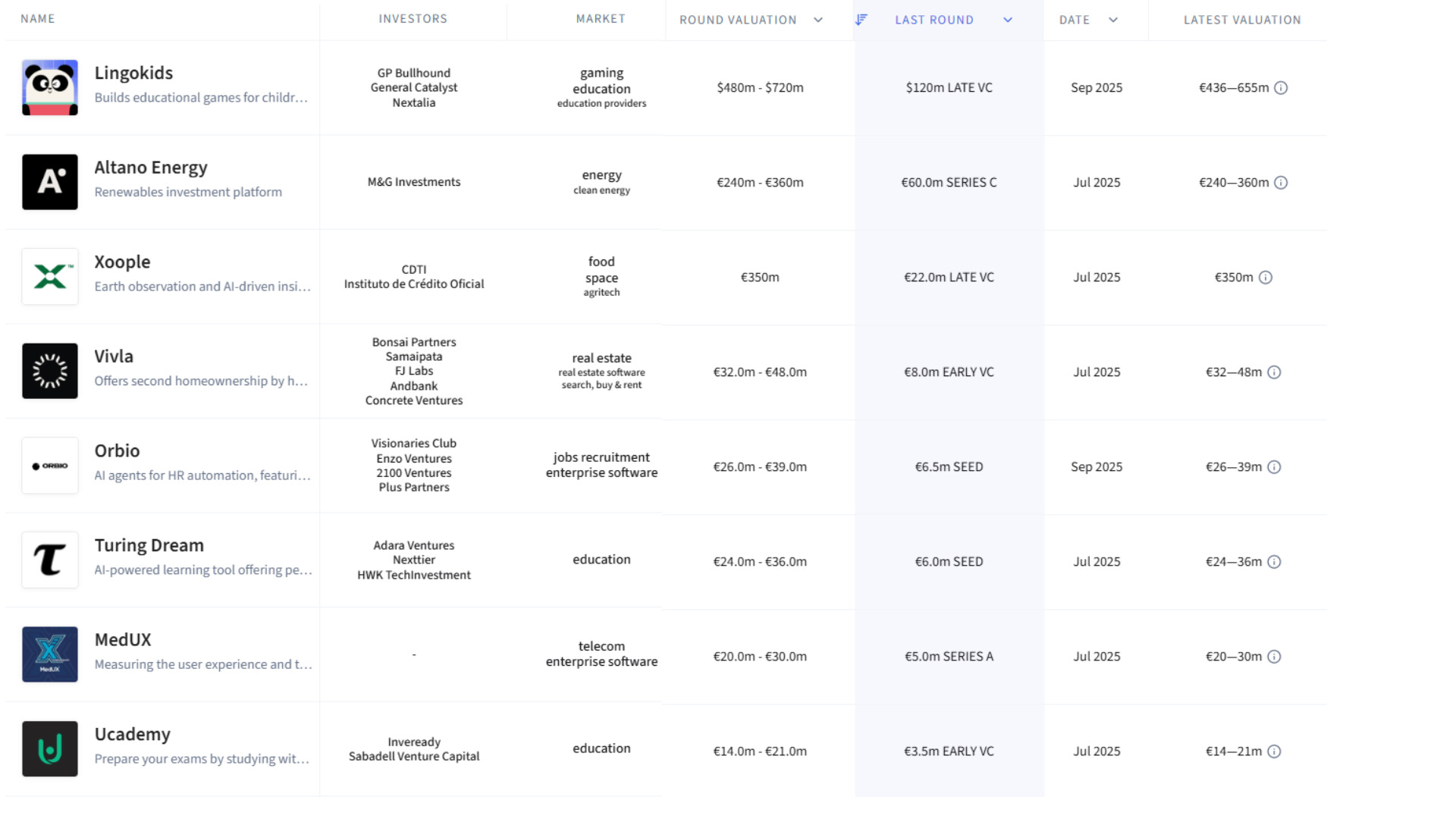This screenshot has width=1456, height=819.
Task: Click the Lingokids panda logo
Action: (50, 87)
